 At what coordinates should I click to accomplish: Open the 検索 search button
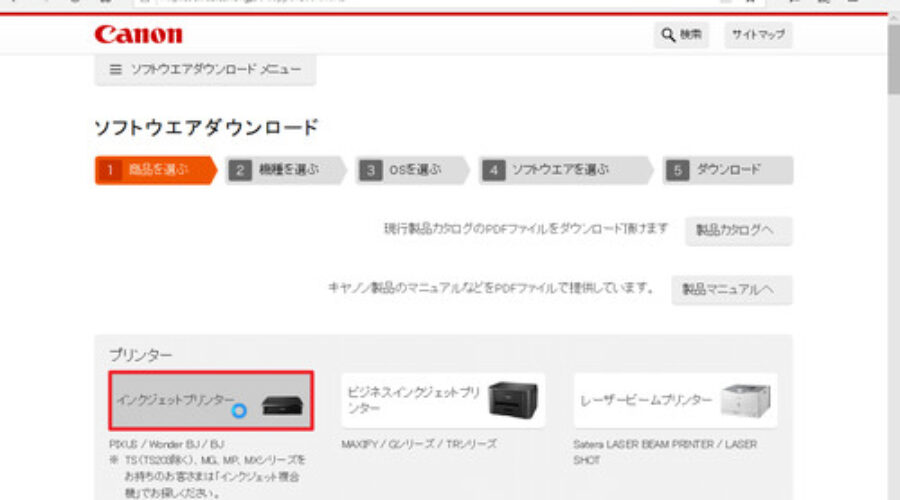point(681,35)
